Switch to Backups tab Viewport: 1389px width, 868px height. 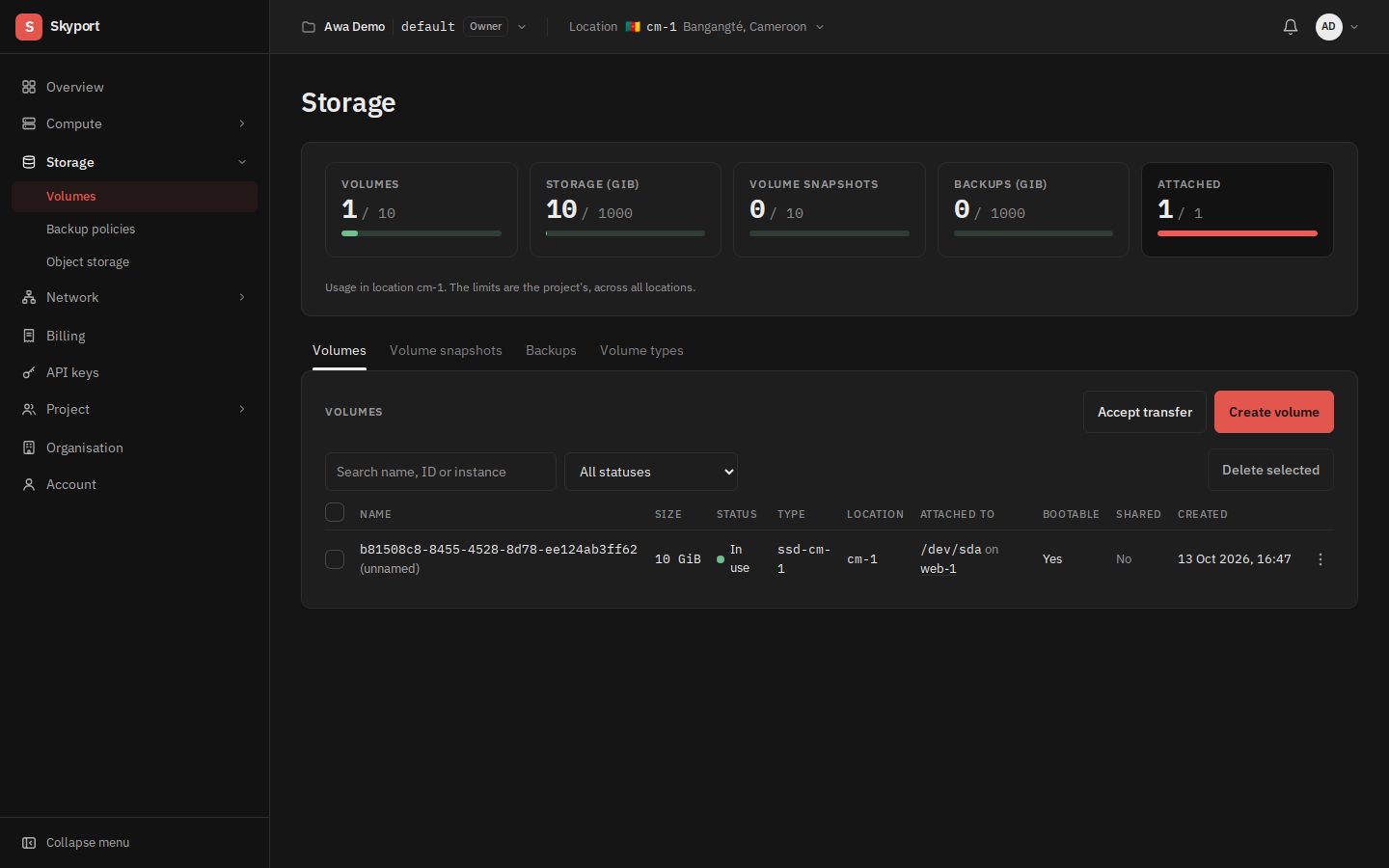point(551,350)
